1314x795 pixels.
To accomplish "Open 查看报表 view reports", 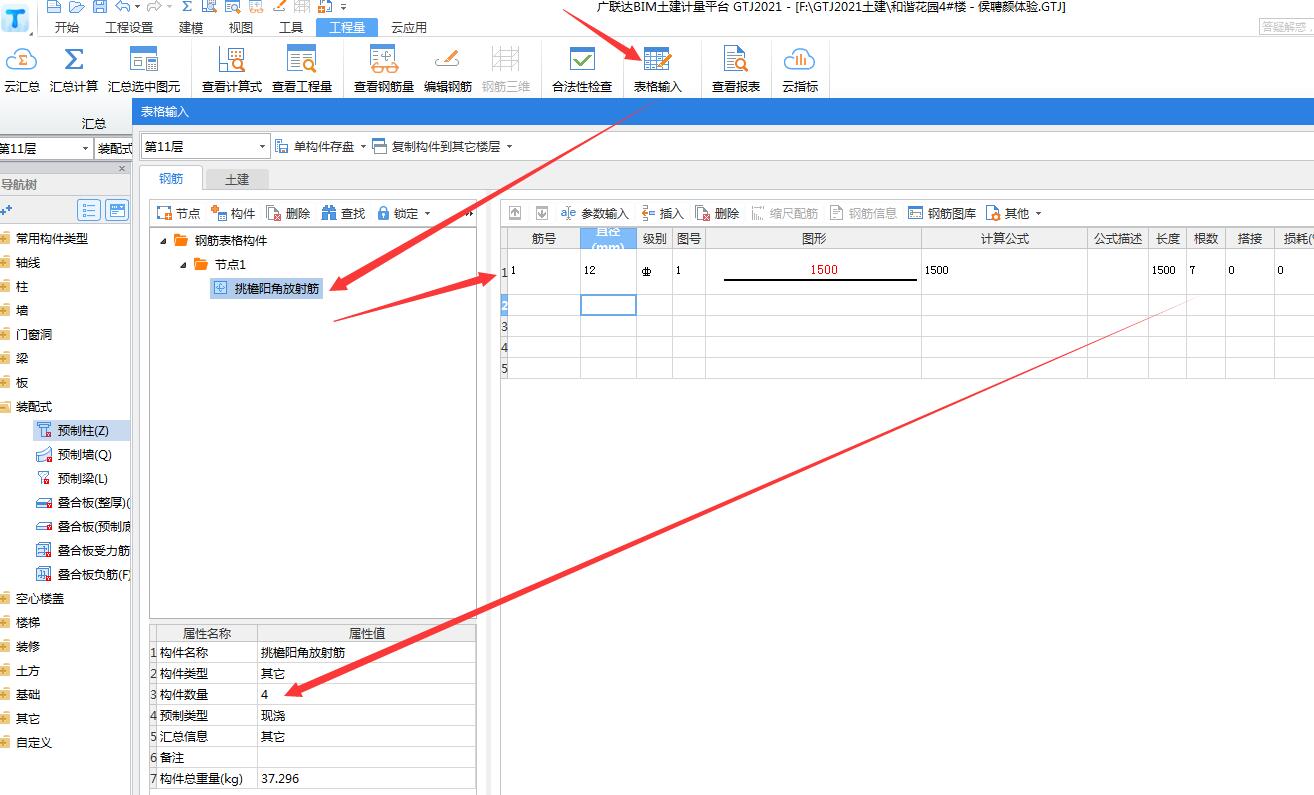I will (x=735, y=68).
